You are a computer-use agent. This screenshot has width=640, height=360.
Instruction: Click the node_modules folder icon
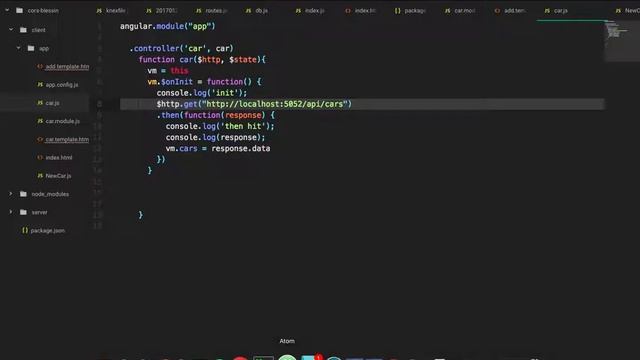[x=23, y=194]
